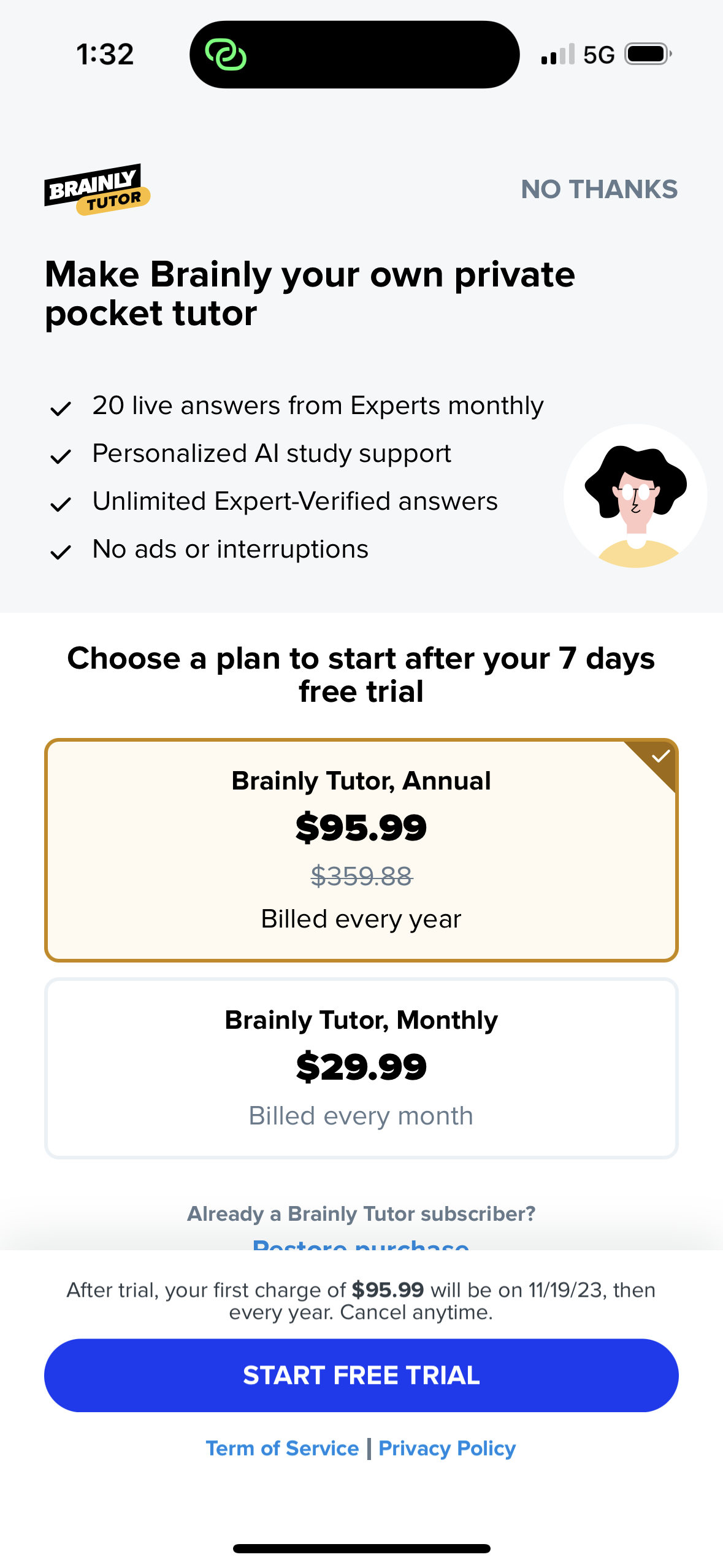The height and width of the screenshot is (1568, 723).
Task: Click the checkmark beside "Personalized AI study support"
Action: click(x=61, y=455)
